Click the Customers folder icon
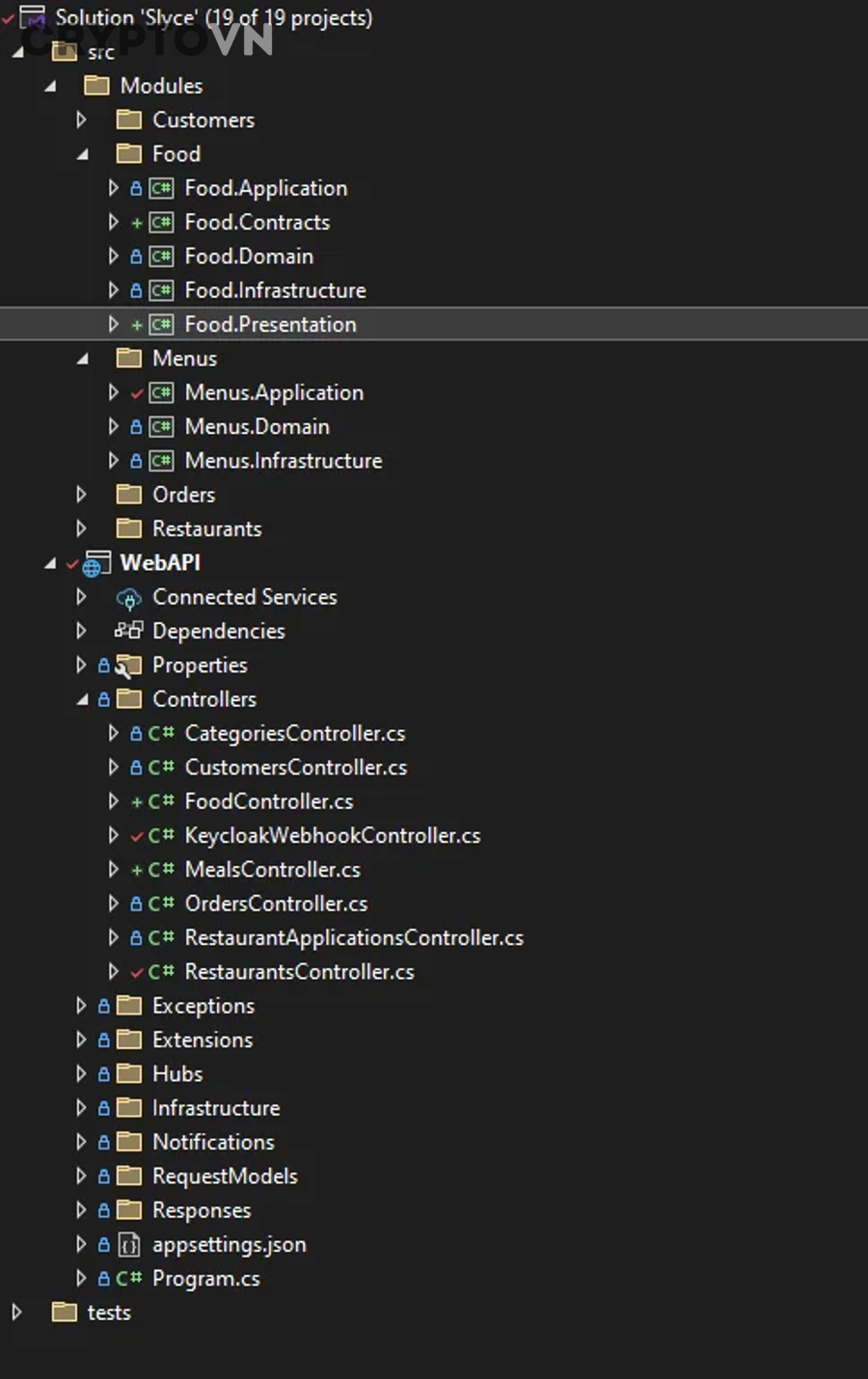Image resolution: width=868 pixels, height=1379 pixels. coord(128,120)
